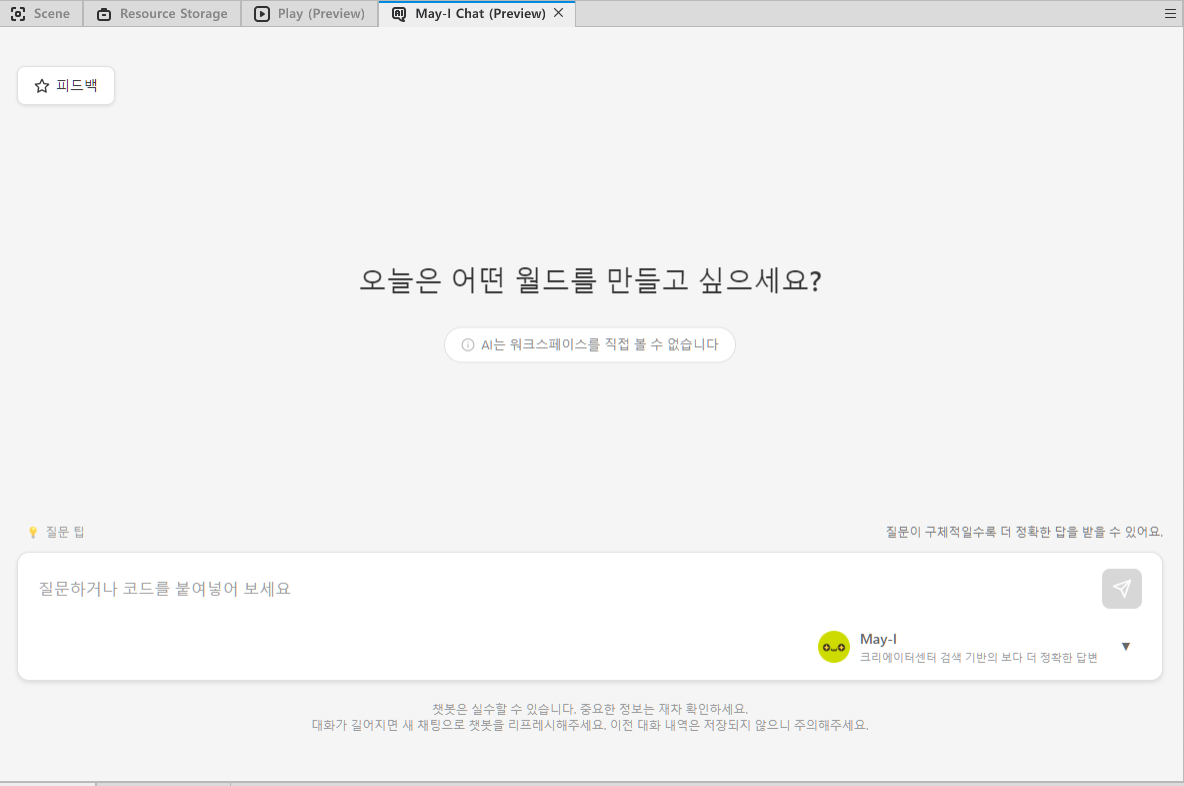This screenshot has width=1184, height=786.
Task: Click the Scene tab's camera frame icon
Action: [18, 14]
